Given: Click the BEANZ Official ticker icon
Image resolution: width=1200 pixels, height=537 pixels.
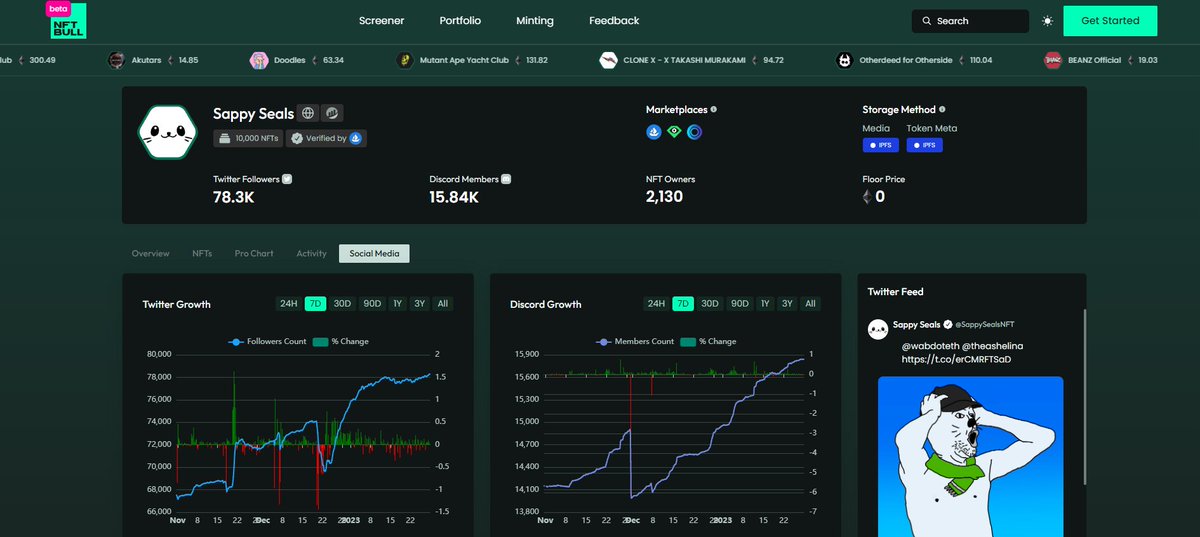Looking at the screenshot, I should (1052, 60).
